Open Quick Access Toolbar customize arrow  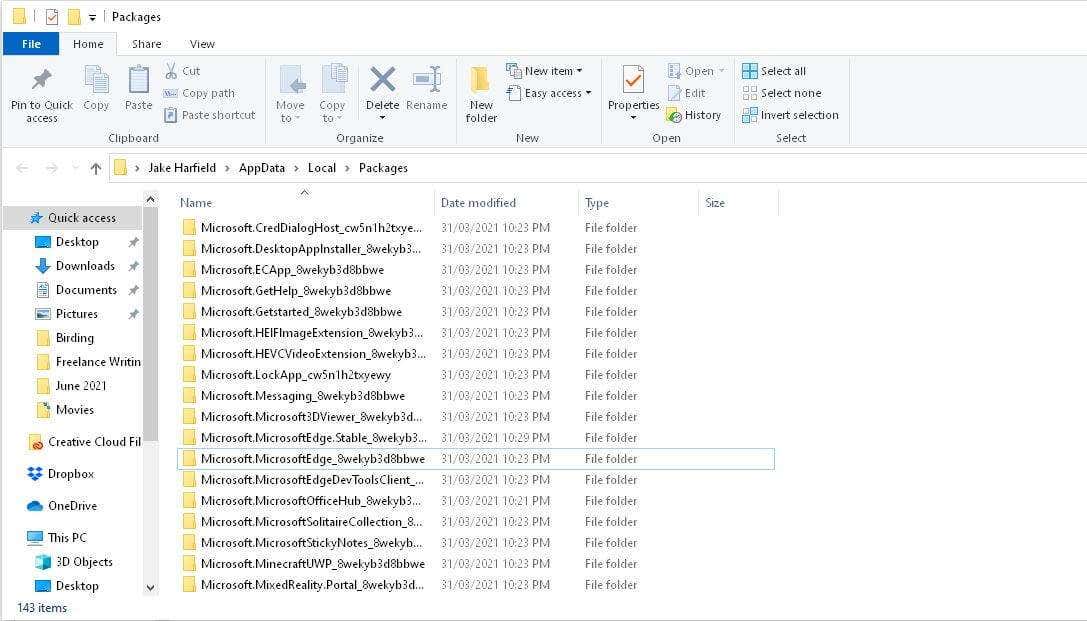92,17
